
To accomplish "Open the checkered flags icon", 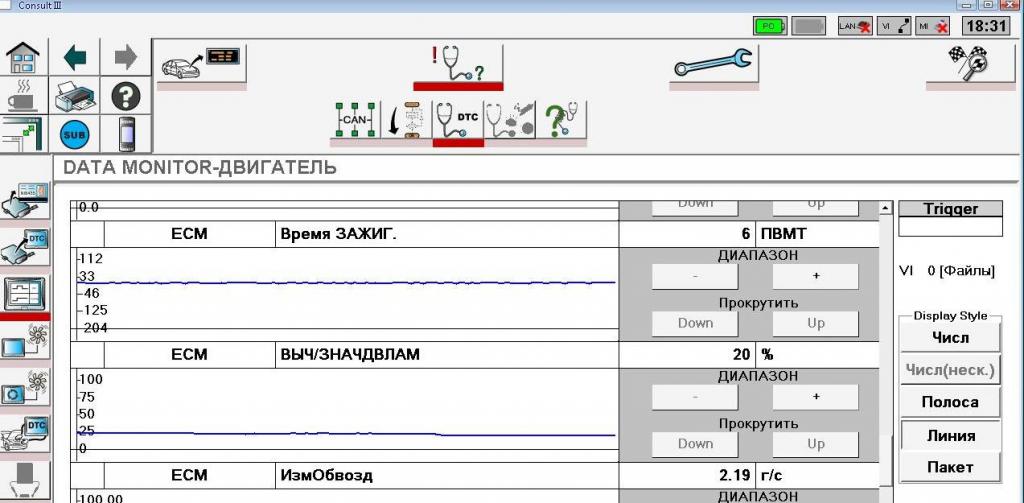I will (x=970, y=64).
